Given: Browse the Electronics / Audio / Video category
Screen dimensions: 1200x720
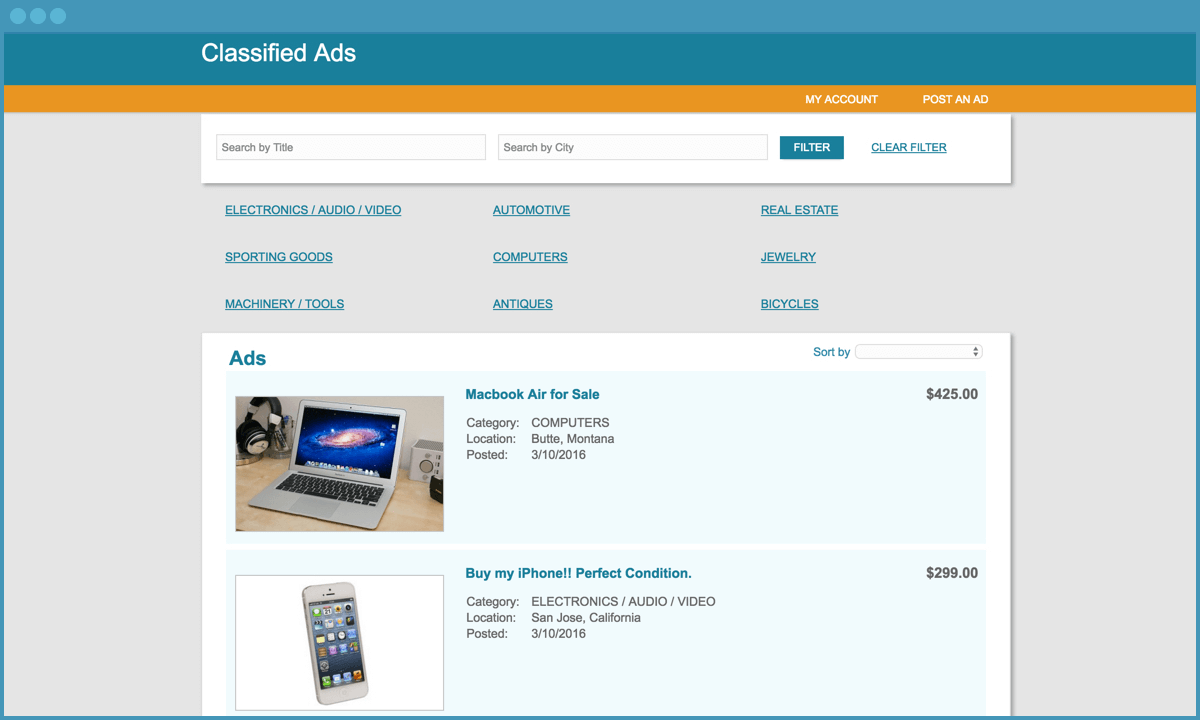Looking at the screenshot, I should [313, 210].
